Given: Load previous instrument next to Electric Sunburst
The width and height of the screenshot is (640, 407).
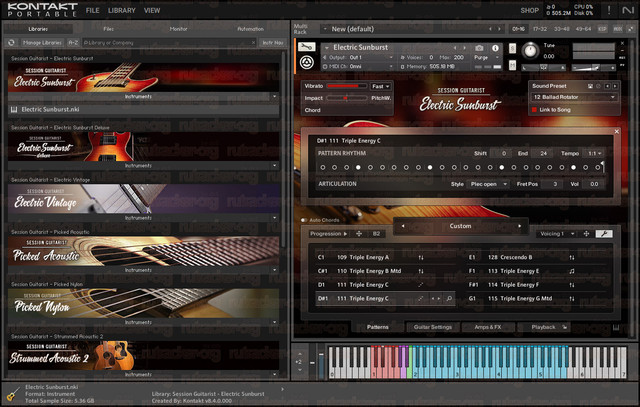Looking at the screenshot, I should (455, 48).
